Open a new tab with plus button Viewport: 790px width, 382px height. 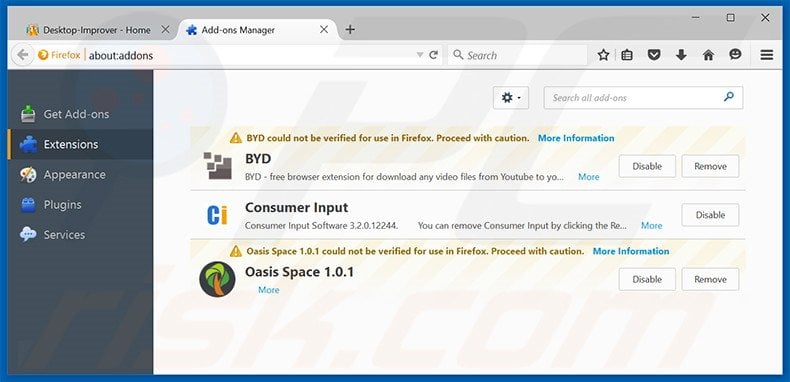pyautogui.click(x=350, y=30)
